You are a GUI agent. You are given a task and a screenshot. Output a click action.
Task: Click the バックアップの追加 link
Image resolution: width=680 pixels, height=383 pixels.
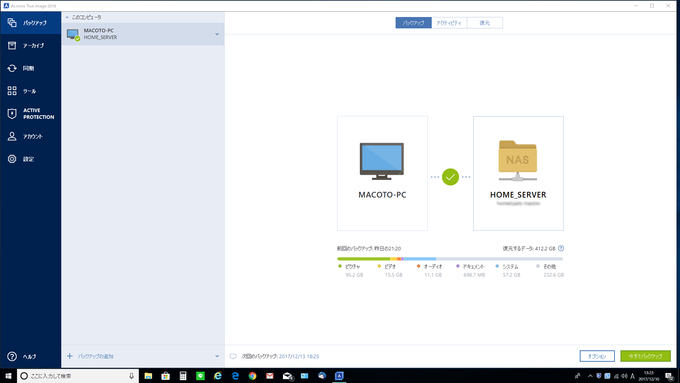click(95, 356)
